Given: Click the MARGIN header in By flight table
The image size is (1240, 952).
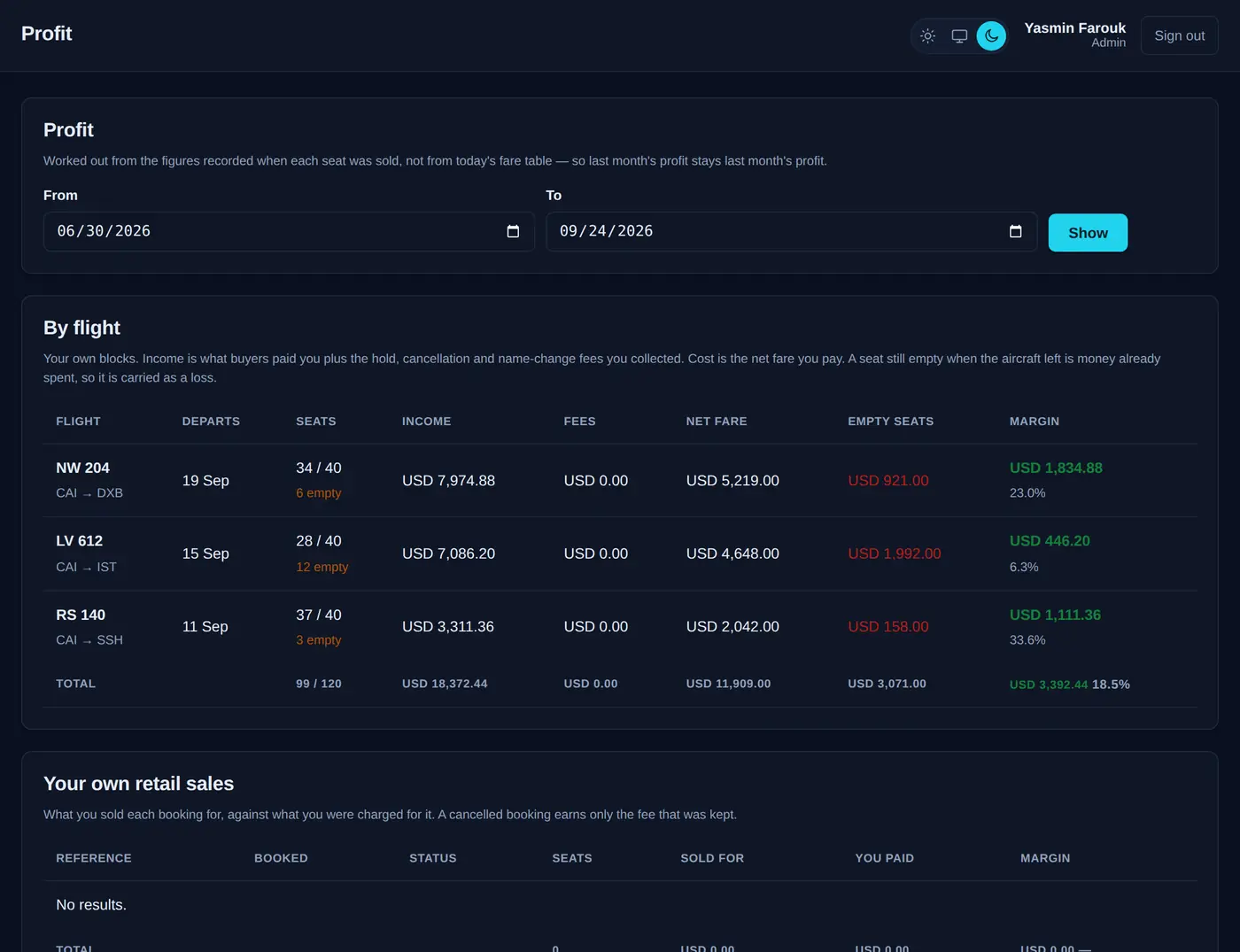Looking at the screenshot, I should (x=1035, y=422).
